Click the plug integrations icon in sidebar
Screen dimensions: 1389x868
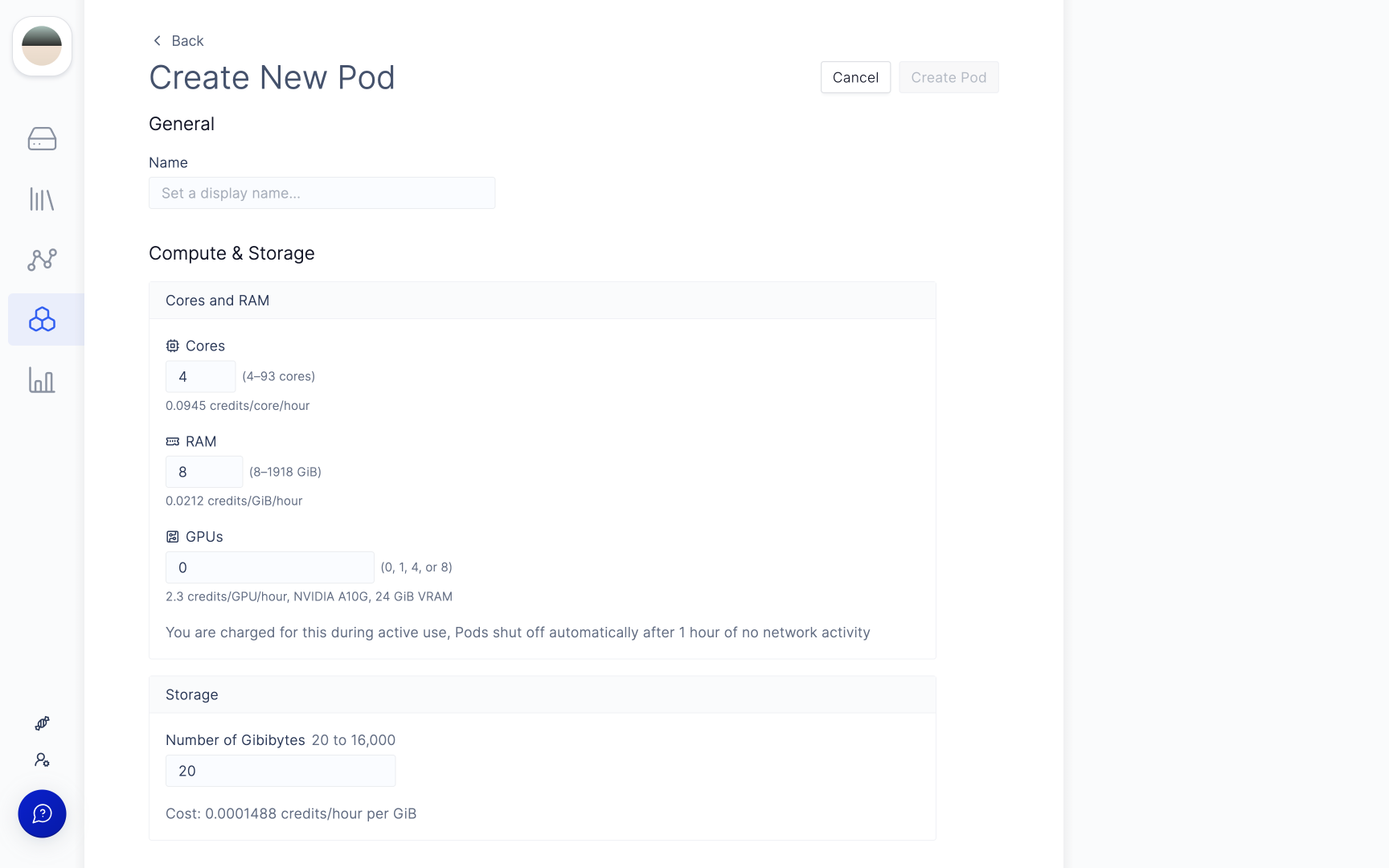(x=43, y=723)
